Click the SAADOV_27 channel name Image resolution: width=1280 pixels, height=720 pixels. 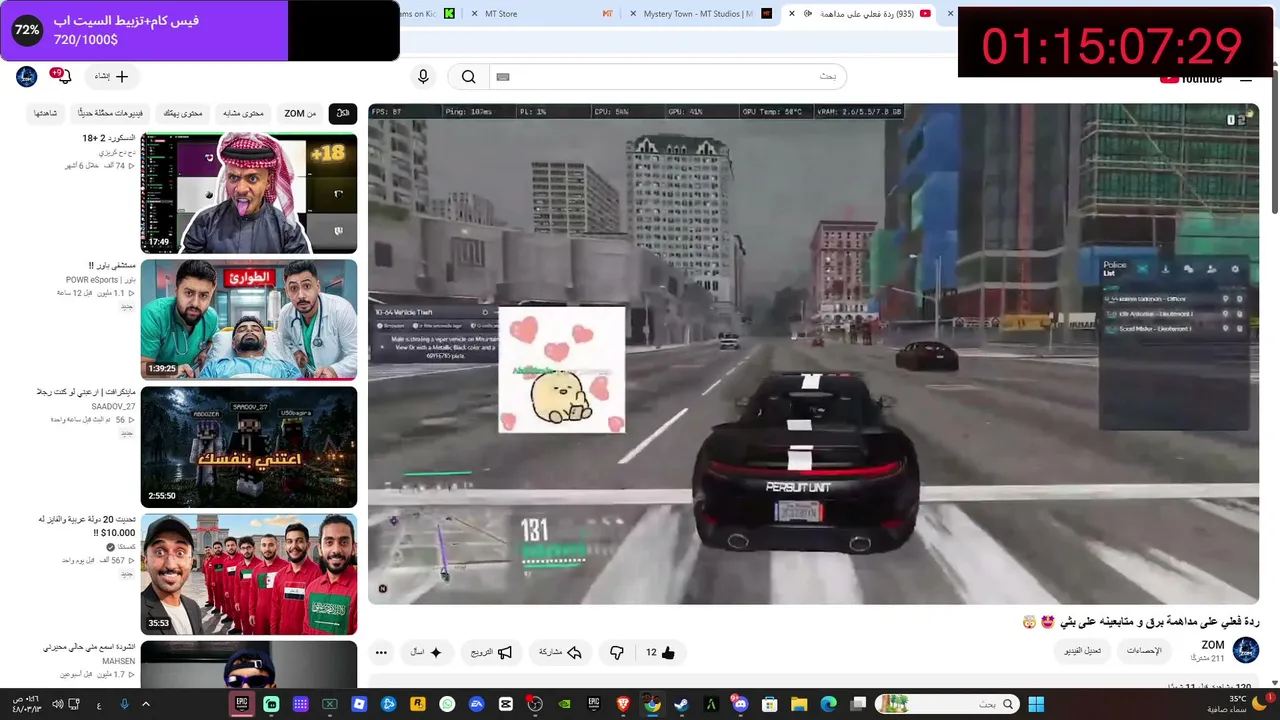pos(113,407)
